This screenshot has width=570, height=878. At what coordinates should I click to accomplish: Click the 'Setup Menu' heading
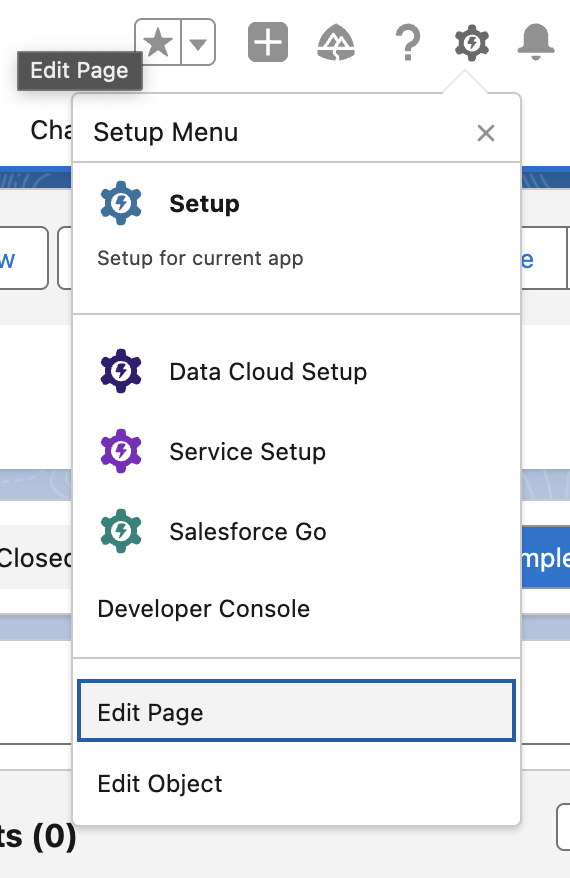click(x=166, y=133)
